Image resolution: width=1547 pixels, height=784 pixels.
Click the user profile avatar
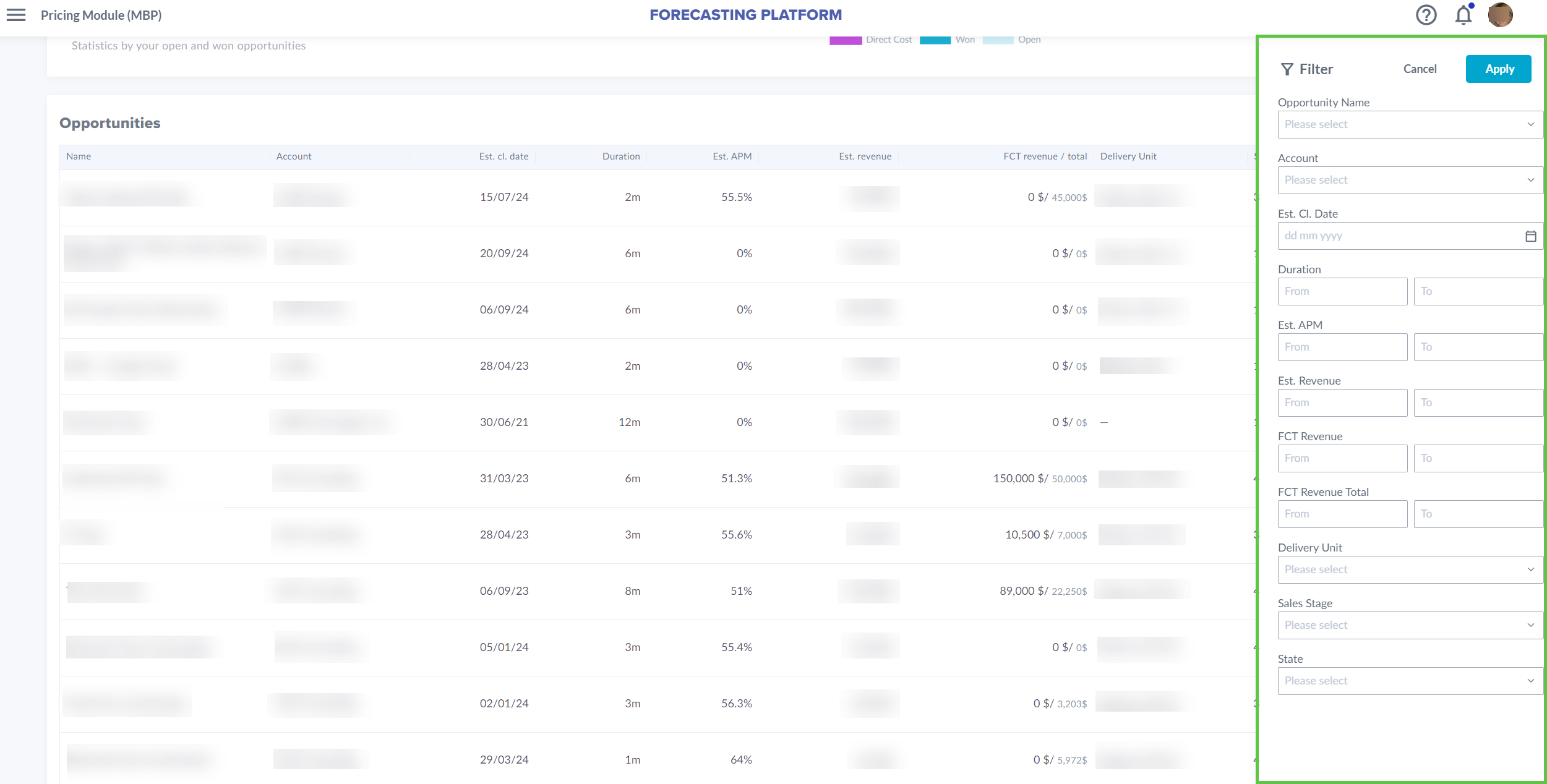[1500, 15]
